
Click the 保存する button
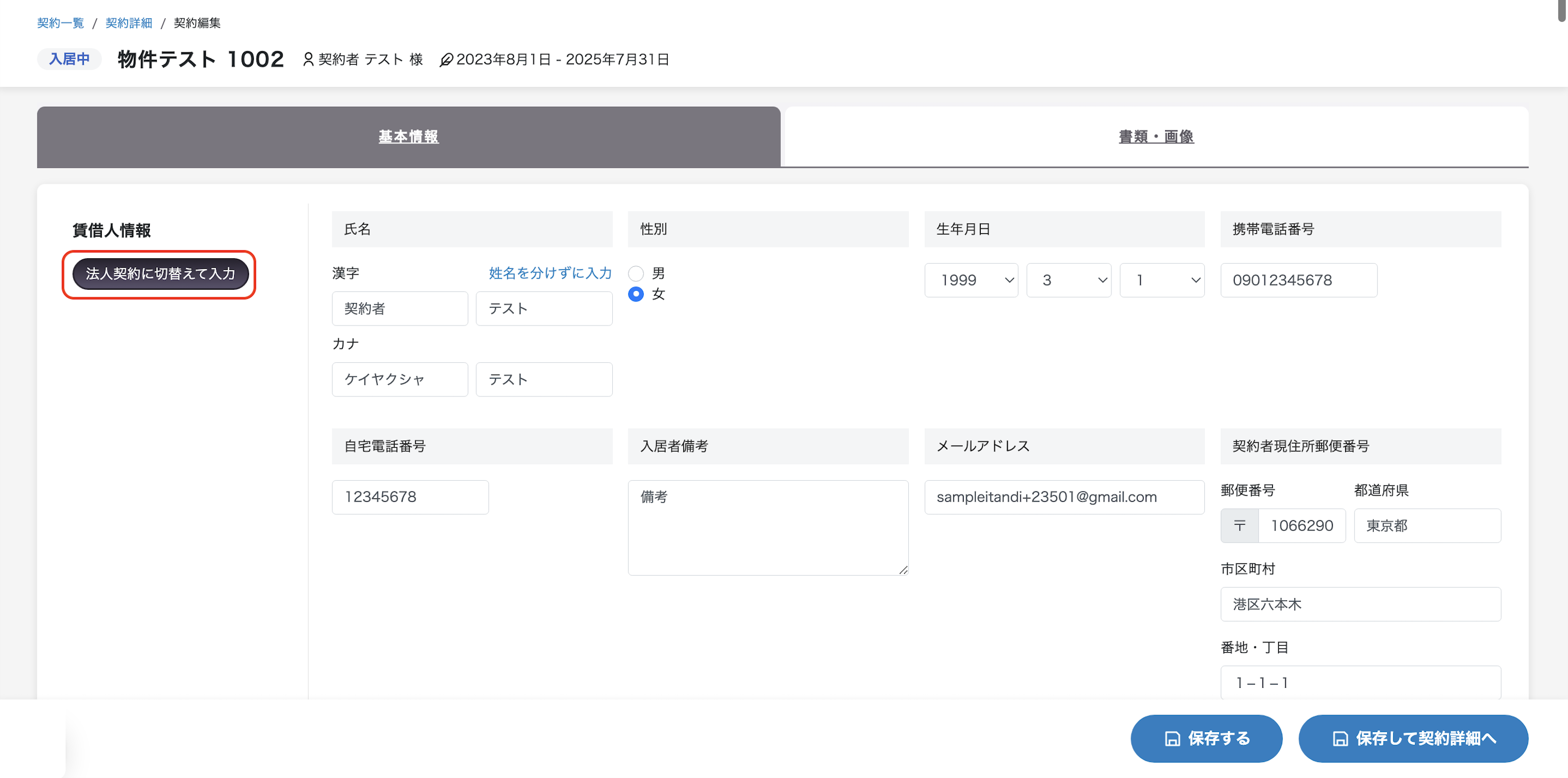coord(1206,739)
